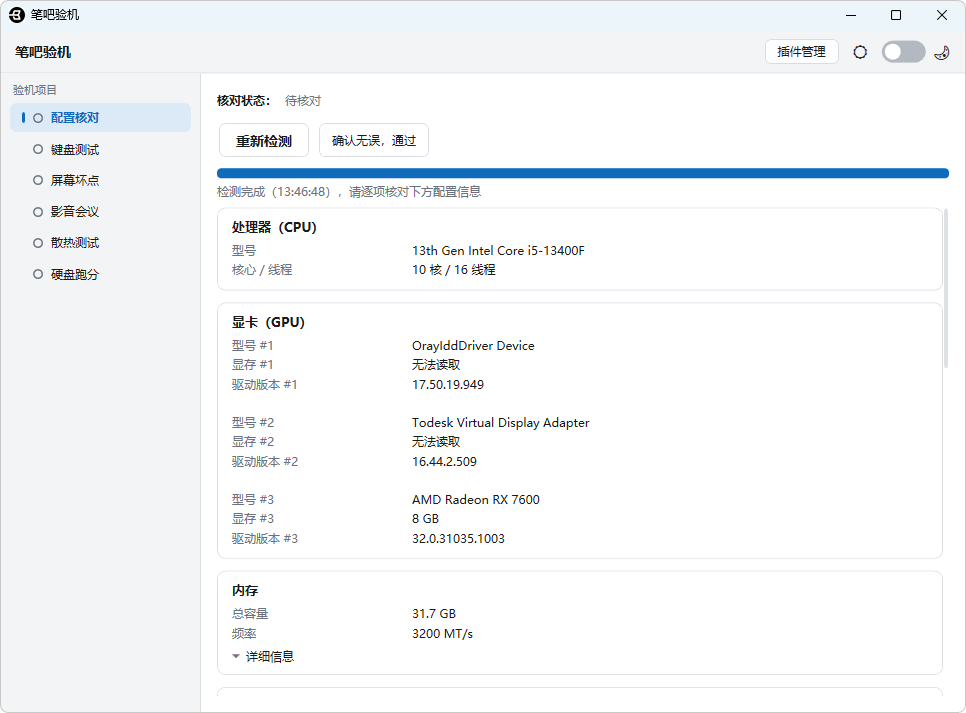Click the 笔吧验机 app logo icon
This screenshot has height=713, width=966.
pos(17,15)
